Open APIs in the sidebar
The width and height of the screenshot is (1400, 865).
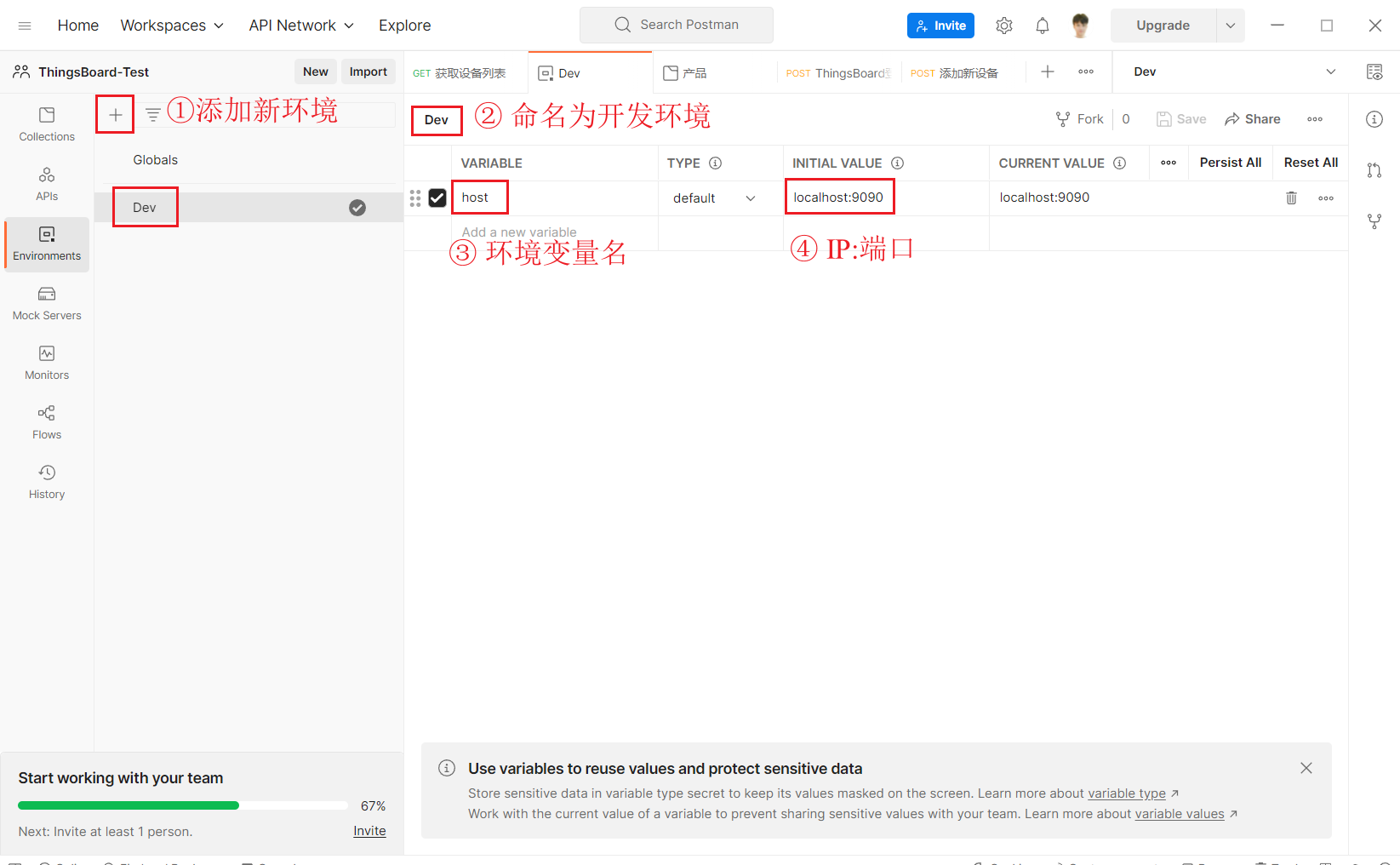coord(47,184)
